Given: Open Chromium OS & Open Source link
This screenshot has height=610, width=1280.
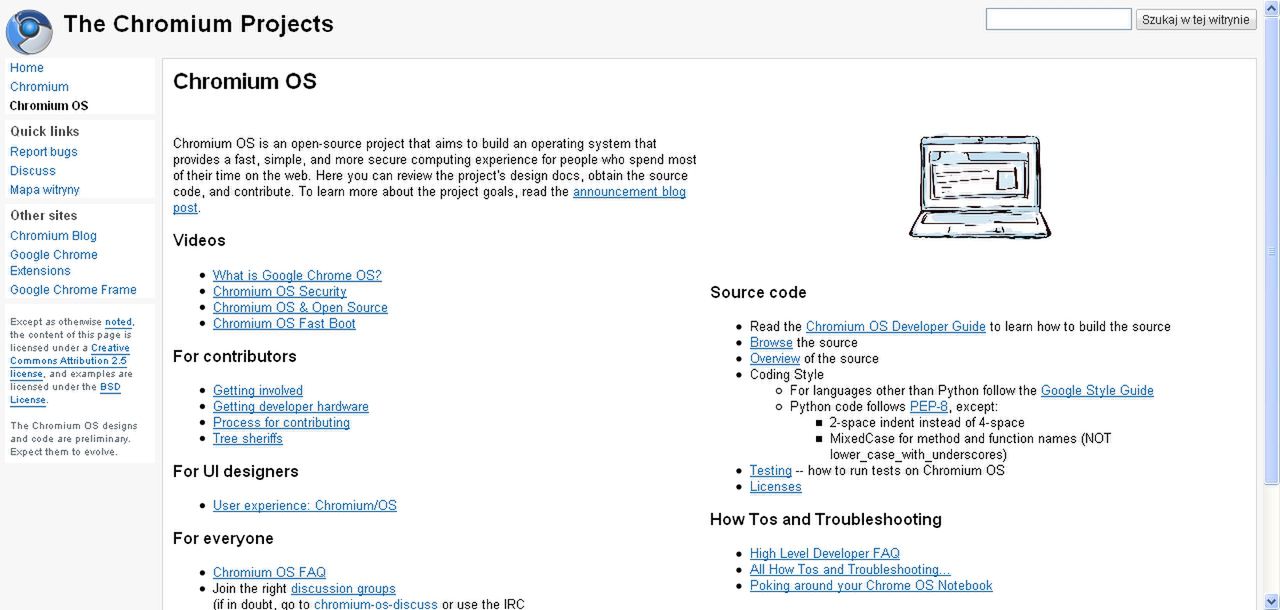Looking at the screenshot, I should [300, 308].
